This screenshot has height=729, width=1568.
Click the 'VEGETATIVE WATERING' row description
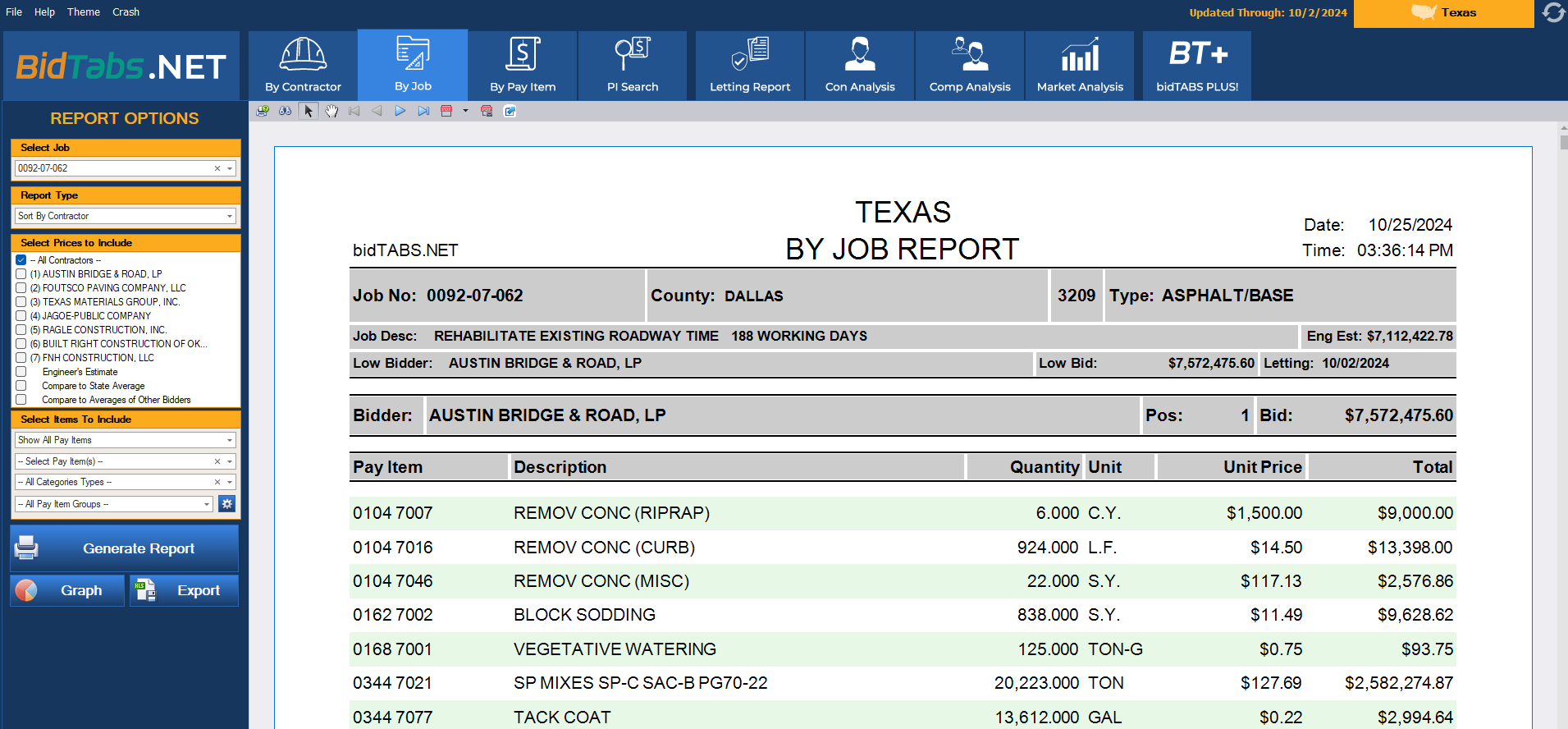pyautogui.click(x=615, y=649)
